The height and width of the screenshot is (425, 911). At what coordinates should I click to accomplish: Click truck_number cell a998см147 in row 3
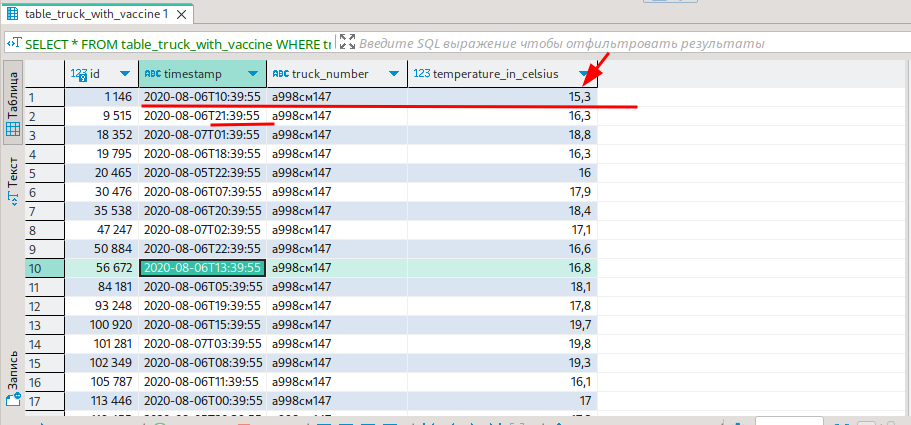point(338,135)
